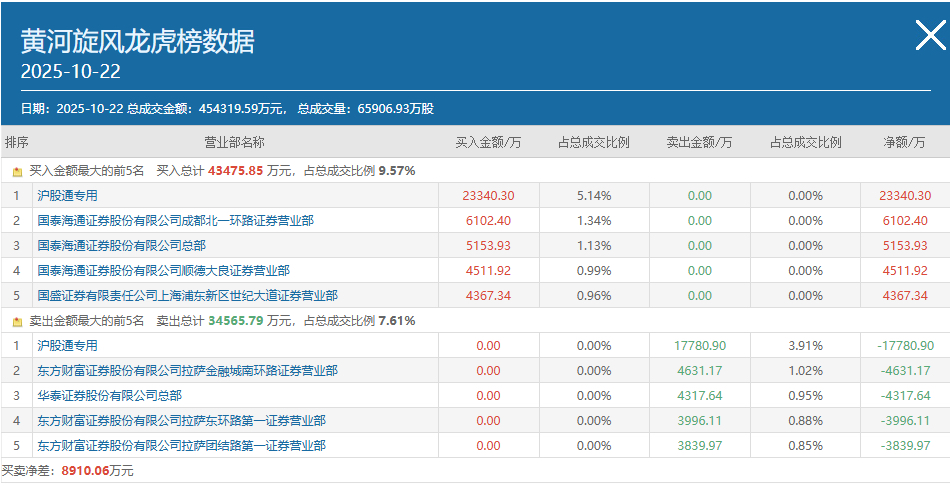Click buy amount 6102.40 in 买入金额 column
This screenshot has width=950, height=487.
[488, 221]
